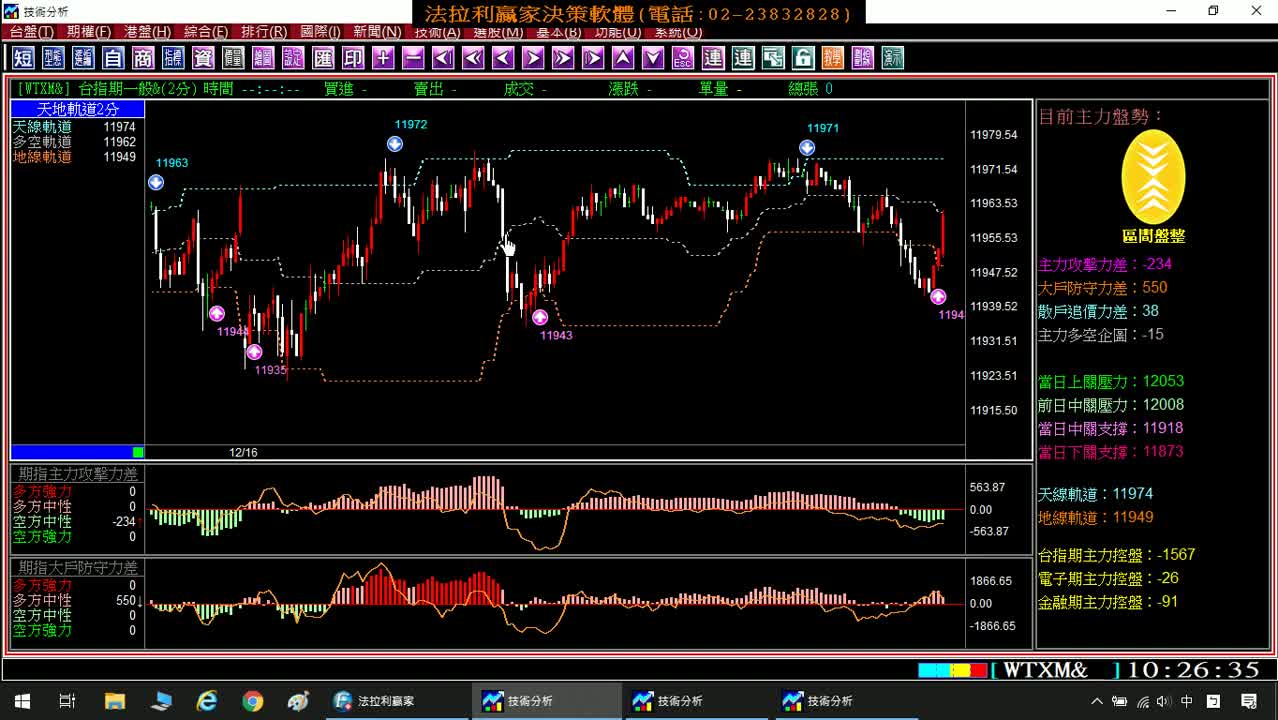The image size is (1278, 720).
Task: Click the 短 toolbar icon
Action: tap(23, 57)
